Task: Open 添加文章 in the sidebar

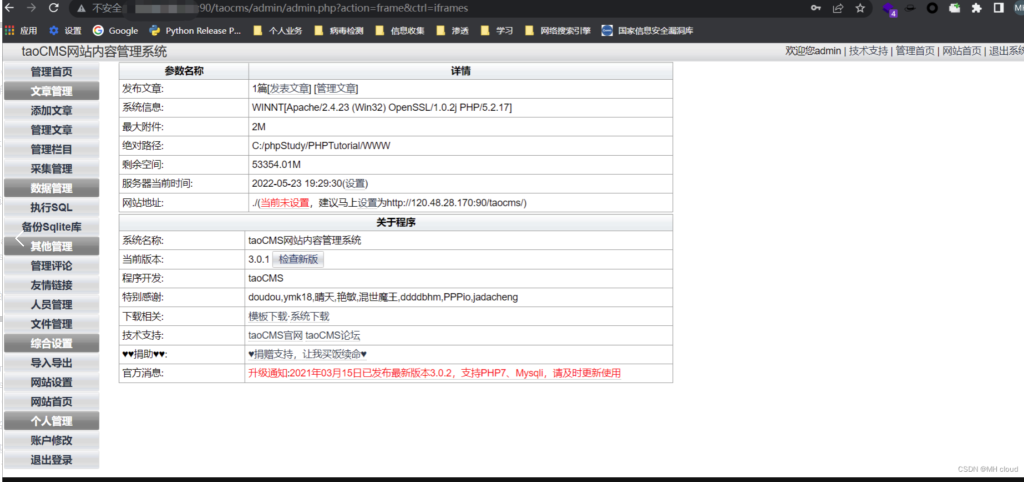Action: click(x=52, y=110)
